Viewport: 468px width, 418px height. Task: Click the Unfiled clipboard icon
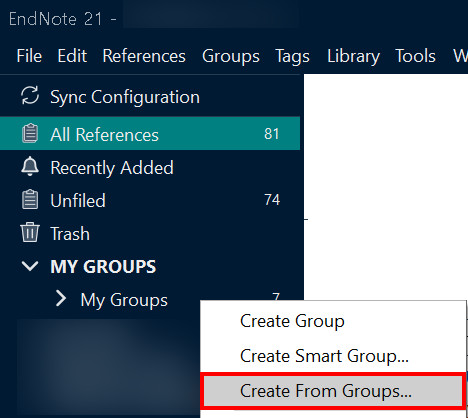[30, 199]
